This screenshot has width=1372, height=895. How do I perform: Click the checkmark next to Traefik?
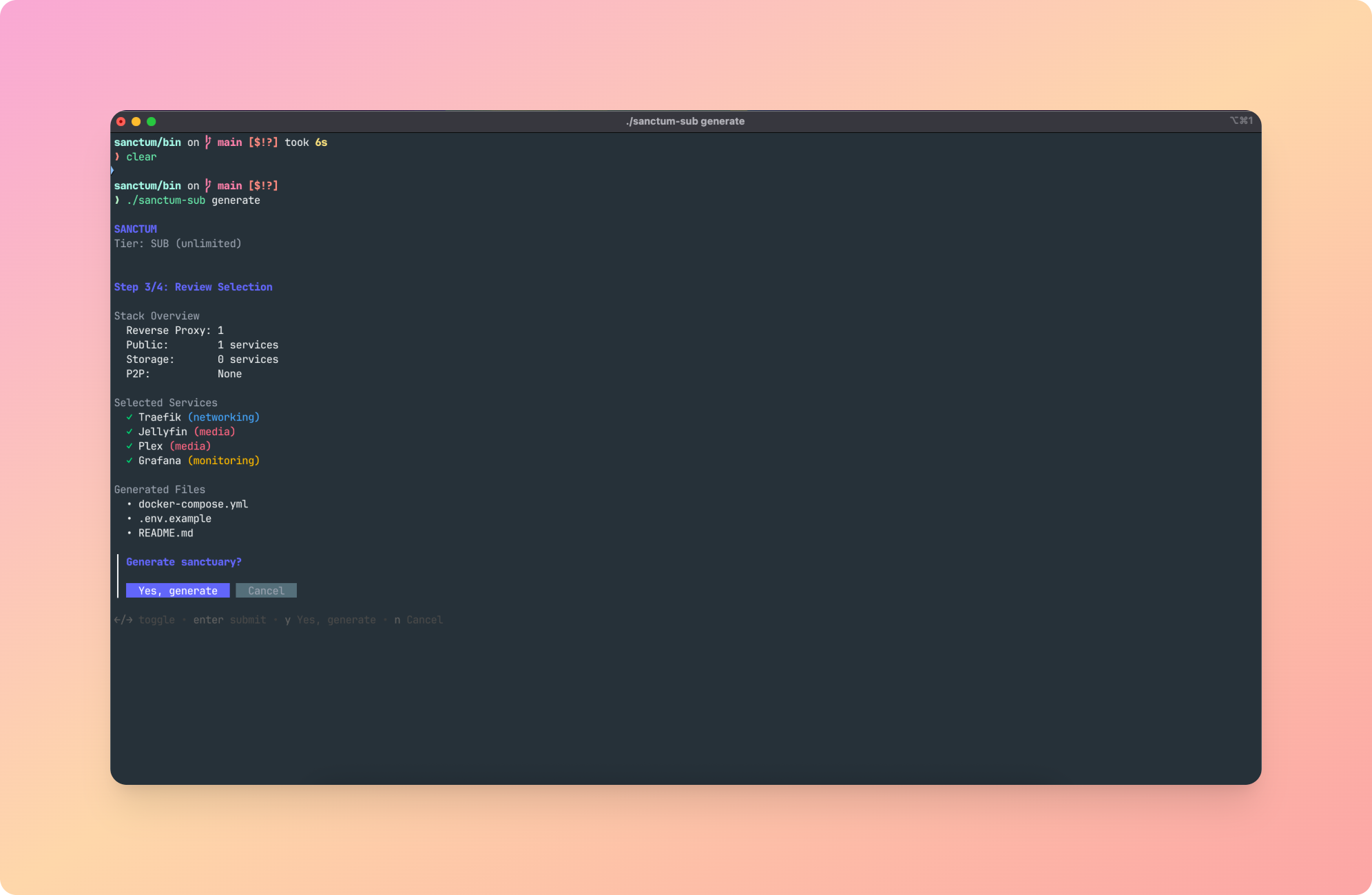[x=129, y=417]
